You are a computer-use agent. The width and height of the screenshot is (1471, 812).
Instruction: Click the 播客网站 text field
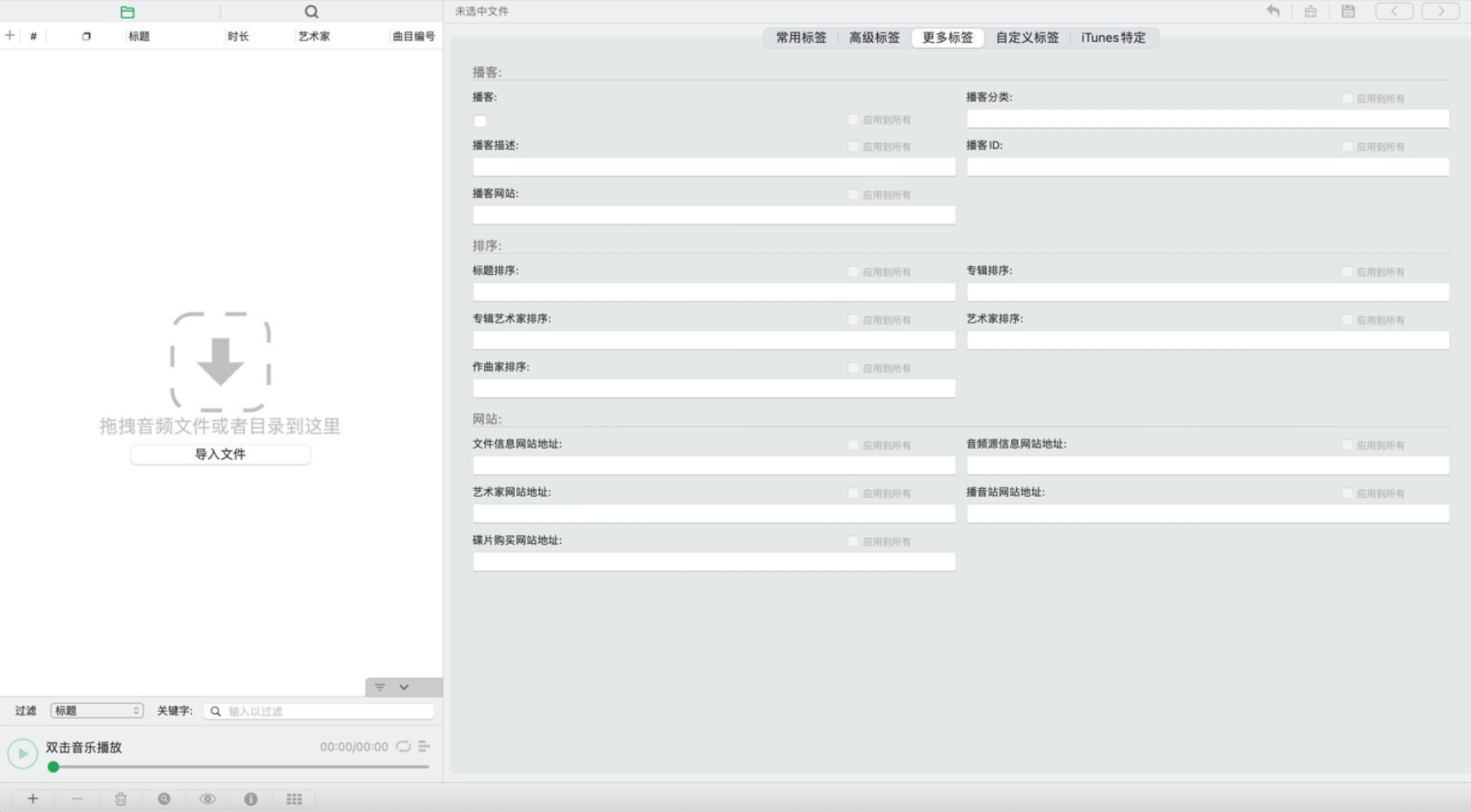pyautogui.click(x=714, y=214)
